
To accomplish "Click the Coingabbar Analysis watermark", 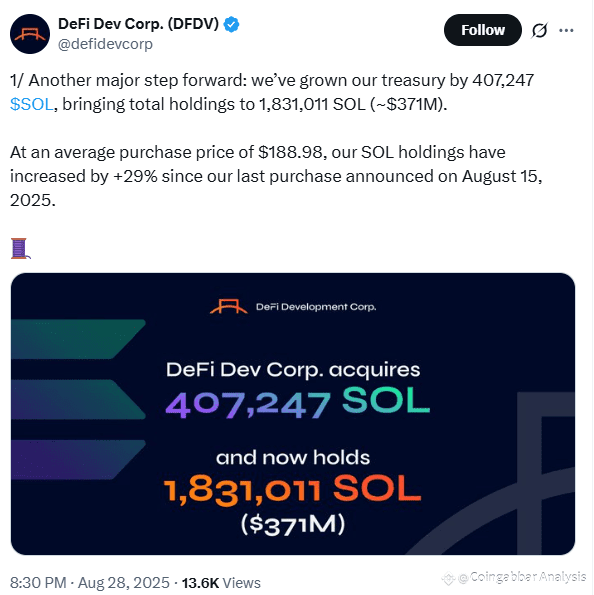I will point(515,578).
